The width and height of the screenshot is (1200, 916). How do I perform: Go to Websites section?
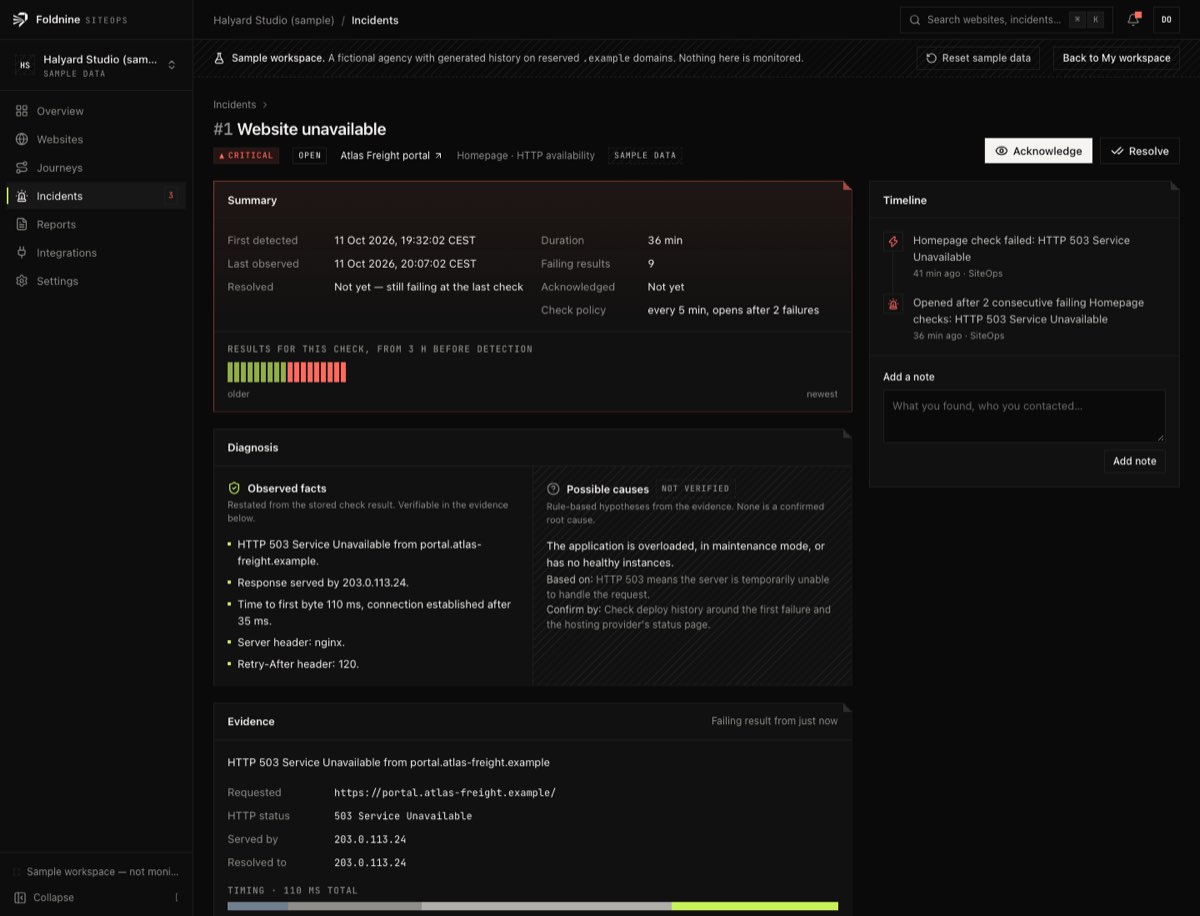96,139
